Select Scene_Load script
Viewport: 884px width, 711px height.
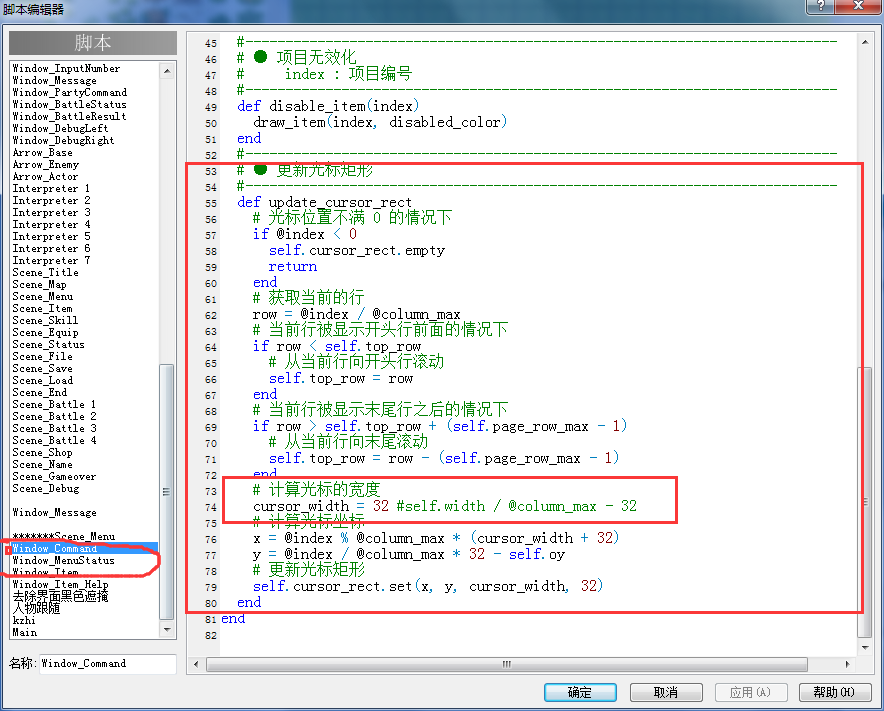coord(43,380)
